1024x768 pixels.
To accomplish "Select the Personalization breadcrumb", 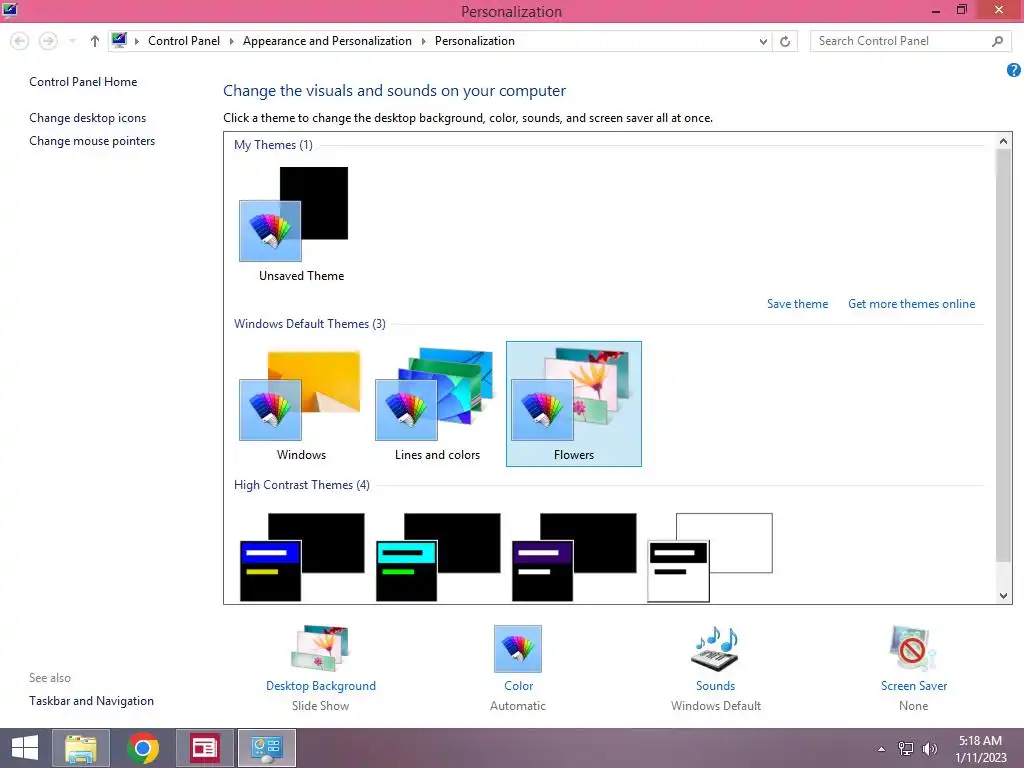I will 475,40.
